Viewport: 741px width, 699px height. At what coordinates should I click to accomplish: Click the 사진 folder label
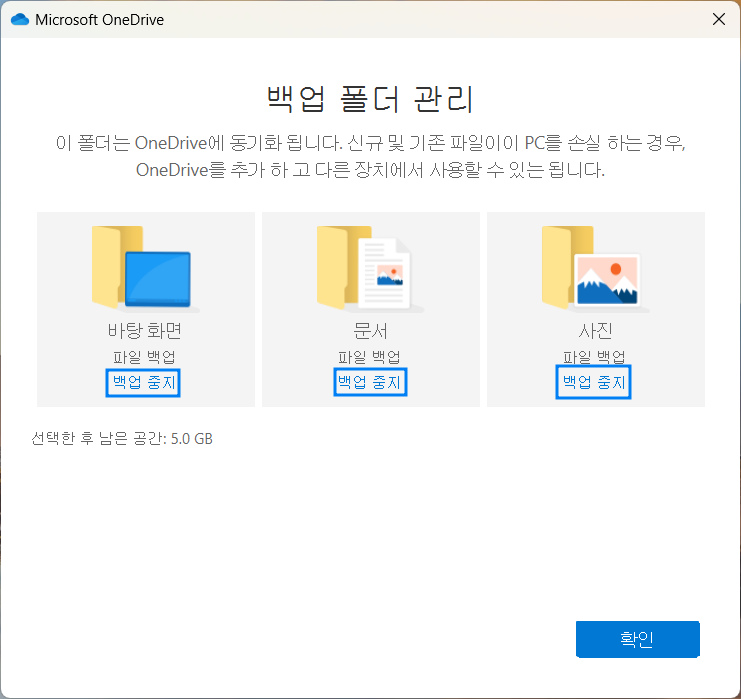tap(595, 331)
